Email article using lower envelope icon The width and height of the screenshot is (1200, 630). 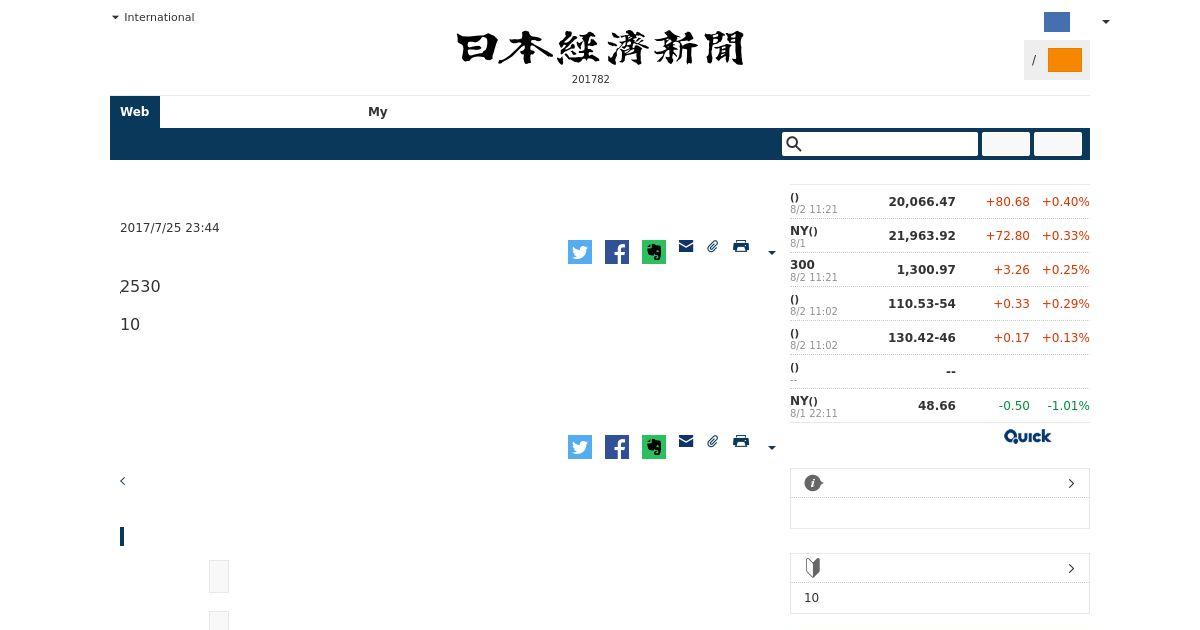click(x=686, y=441)
